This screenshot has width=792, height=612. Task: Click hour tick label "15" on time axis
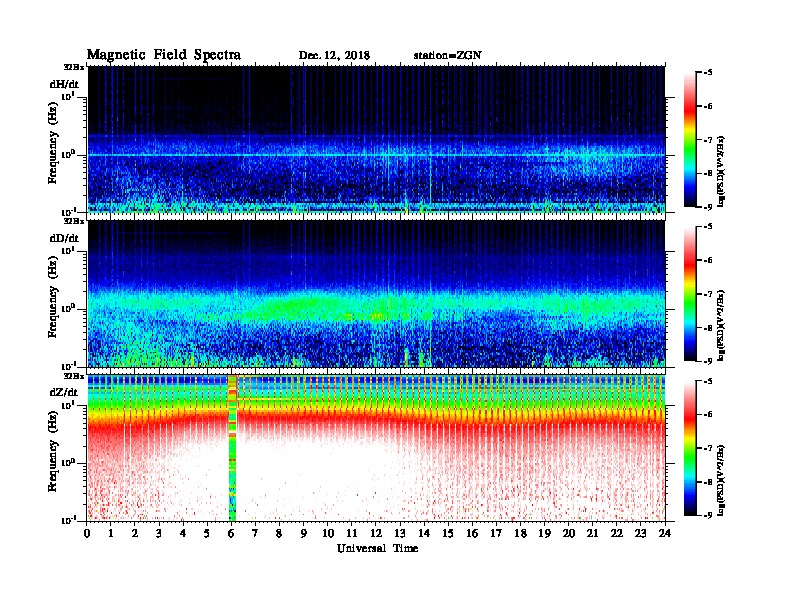(448, 534)
